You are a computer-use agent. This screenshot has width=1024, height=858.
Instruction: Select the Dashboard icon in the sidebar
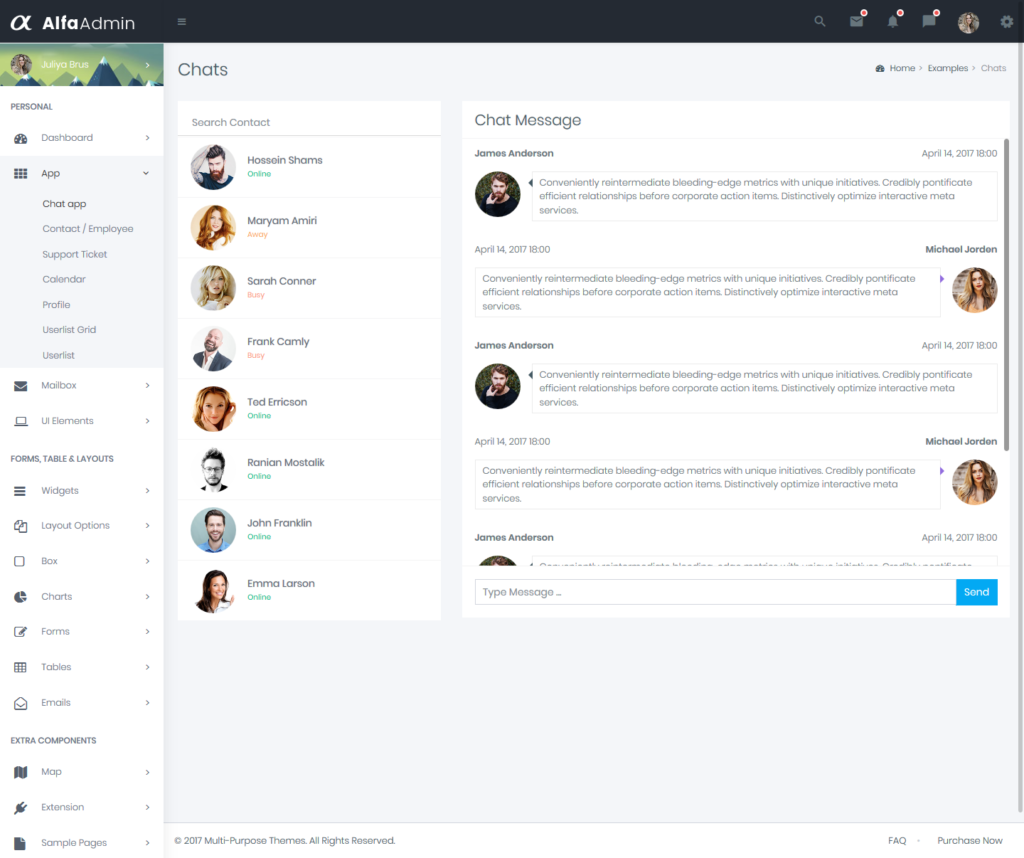(21, 137)
